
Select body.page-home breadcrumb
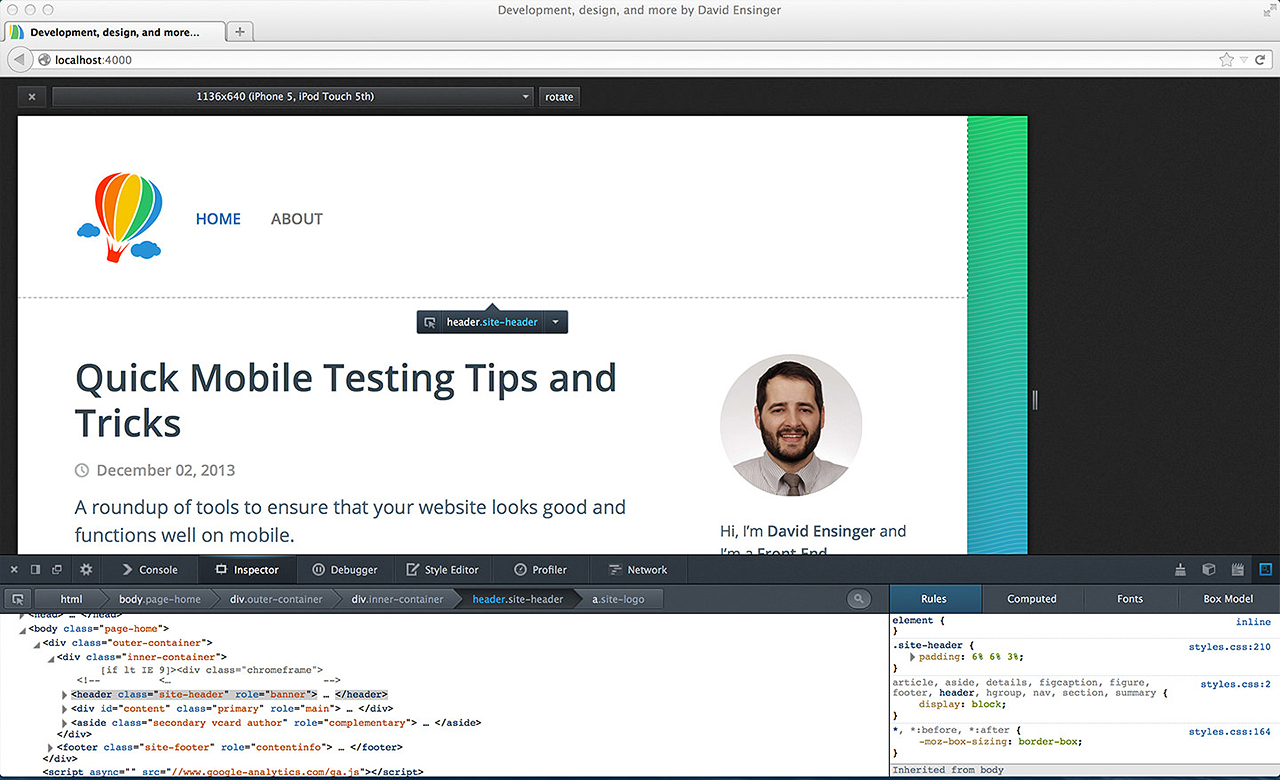pos(159,599)
